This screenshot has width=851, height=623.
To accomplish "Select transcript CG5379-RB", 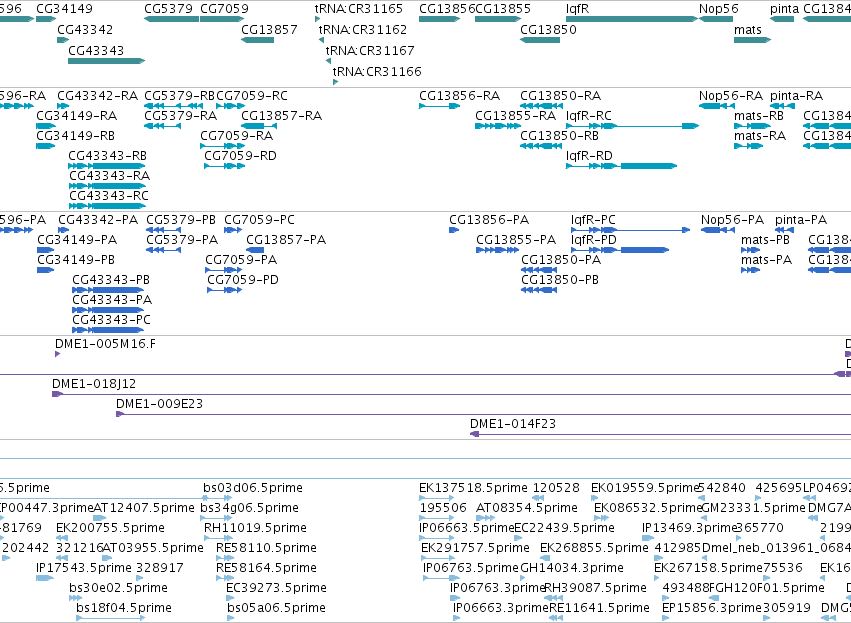I will (174, 106).
